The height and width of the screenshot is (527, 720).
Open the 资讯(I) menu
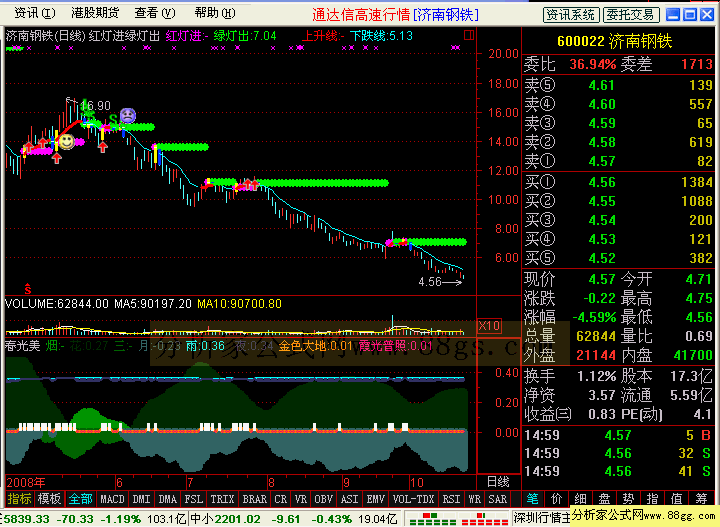pyautogui.click(x=34, y=13)
